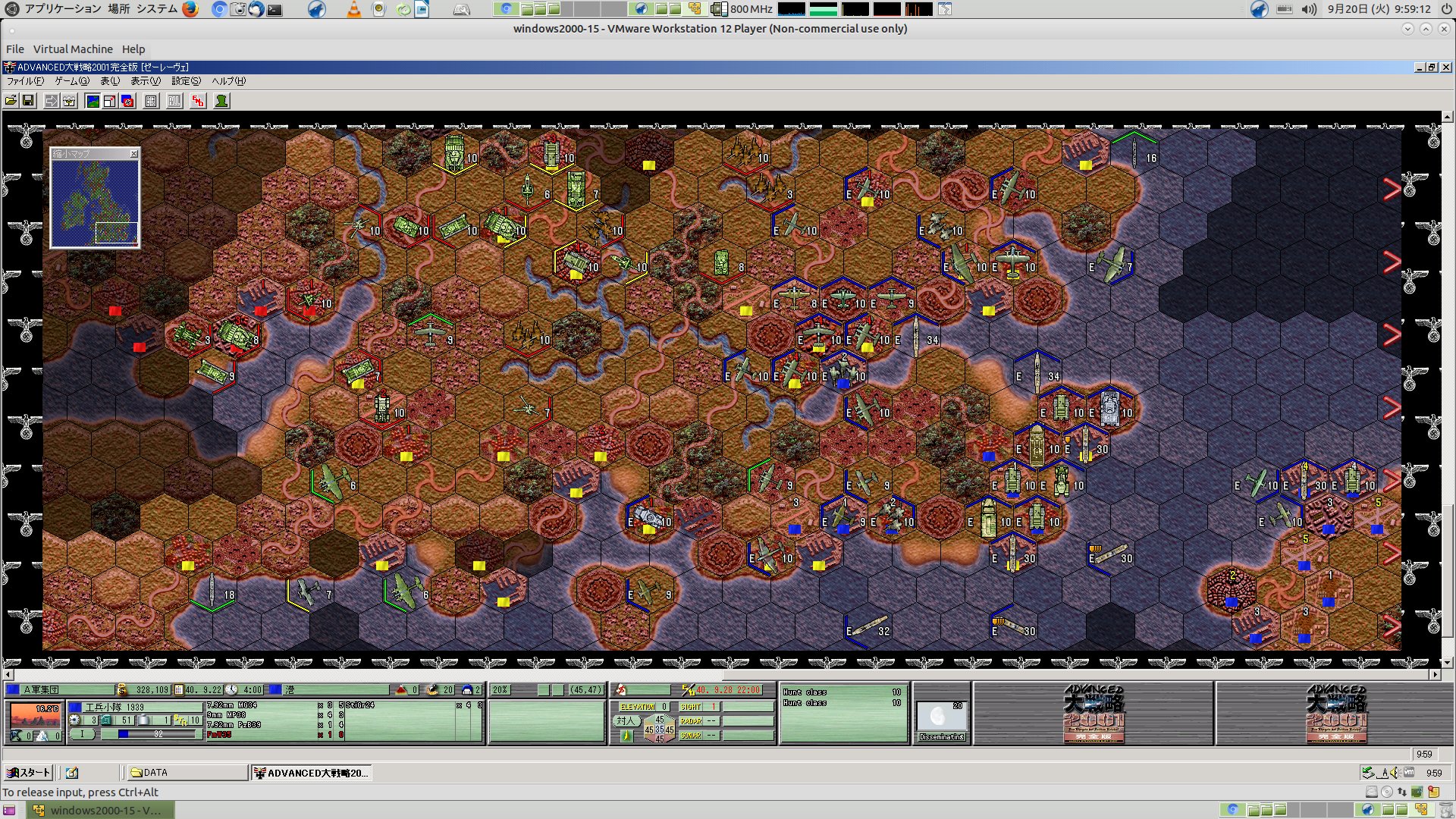This screenshot has width=1456, height=819.
Task: Click the calendar icon beside 40. 9.22
Action: click(179, 690)
